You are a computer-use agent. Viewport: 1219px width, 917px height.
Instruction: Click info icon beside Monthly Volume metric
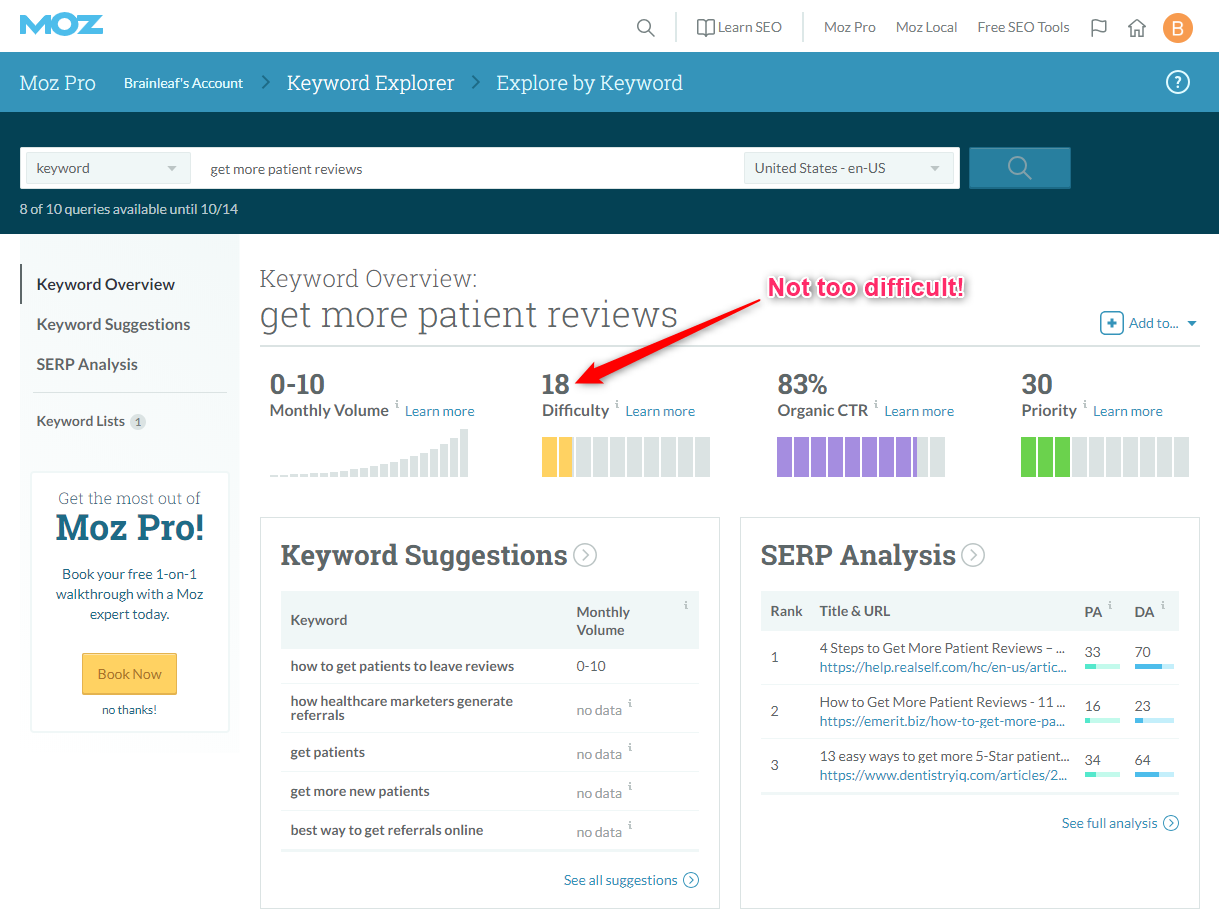(396, 405)
